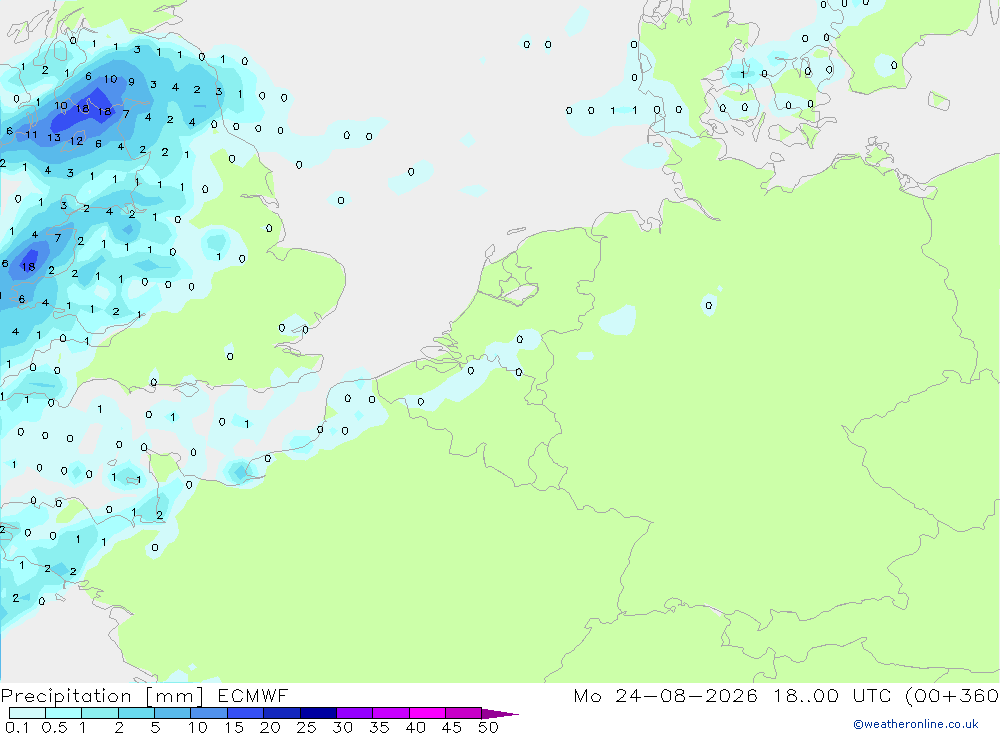Click the legend arrow tip beyond 50
Image resolution: width=1000 pixels, height=733 pixels.
[501, 714]
